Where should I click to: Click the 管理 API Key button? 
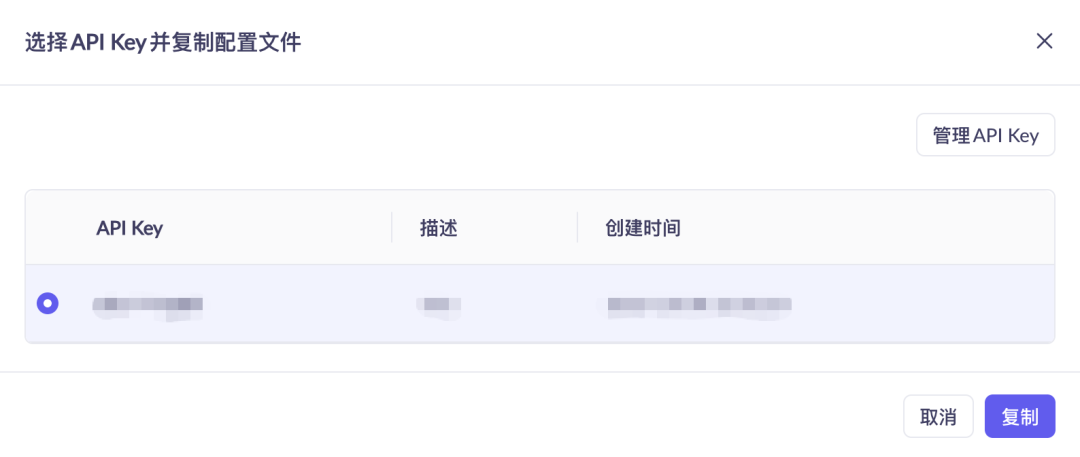click(x=985, y=135)
